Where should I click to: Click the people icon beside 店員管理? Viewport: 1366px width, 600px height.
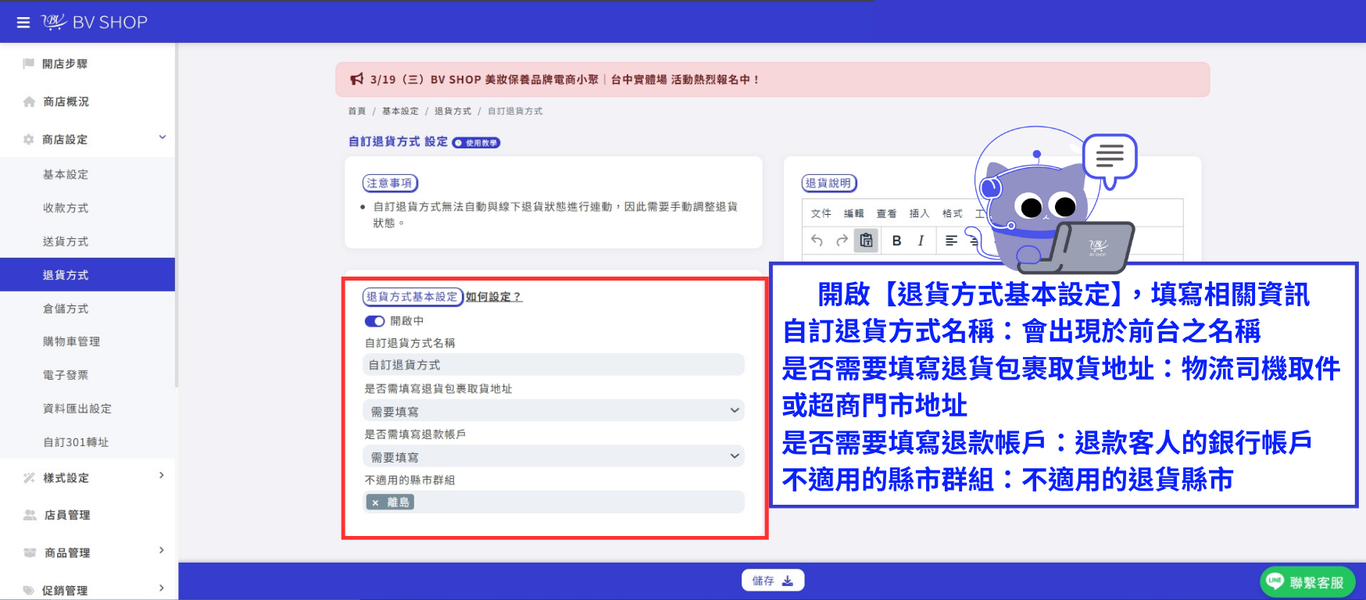(x=29, y=515)
